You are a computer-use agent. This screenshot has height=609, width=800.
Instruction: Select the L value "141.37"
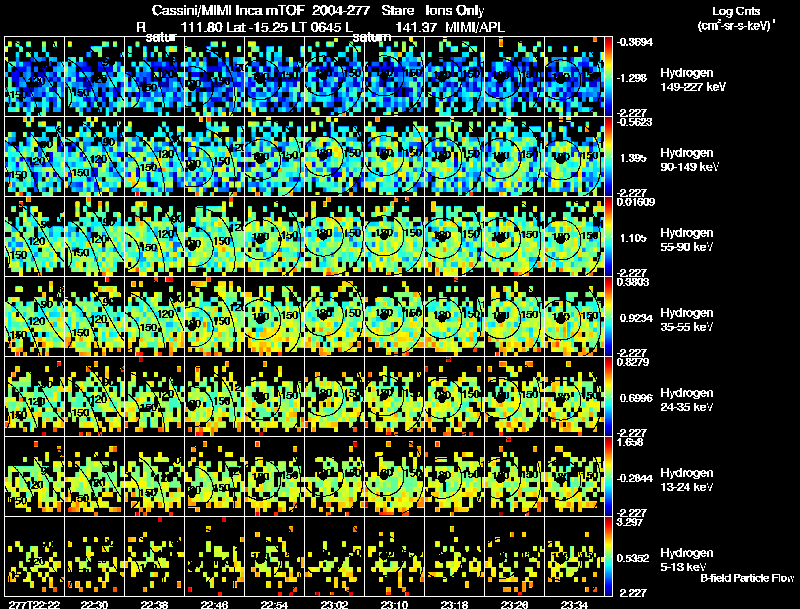click(416, 27)
